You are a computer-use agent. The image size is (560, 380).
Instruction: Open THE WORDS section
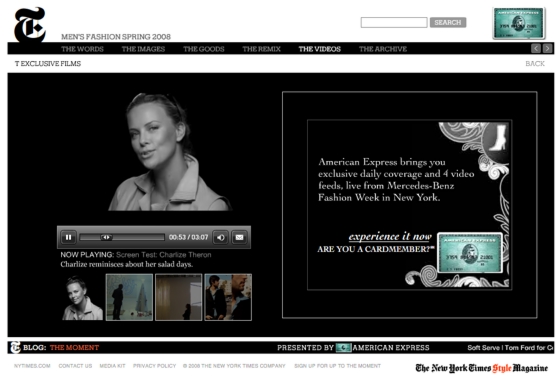tap(82, 49)
